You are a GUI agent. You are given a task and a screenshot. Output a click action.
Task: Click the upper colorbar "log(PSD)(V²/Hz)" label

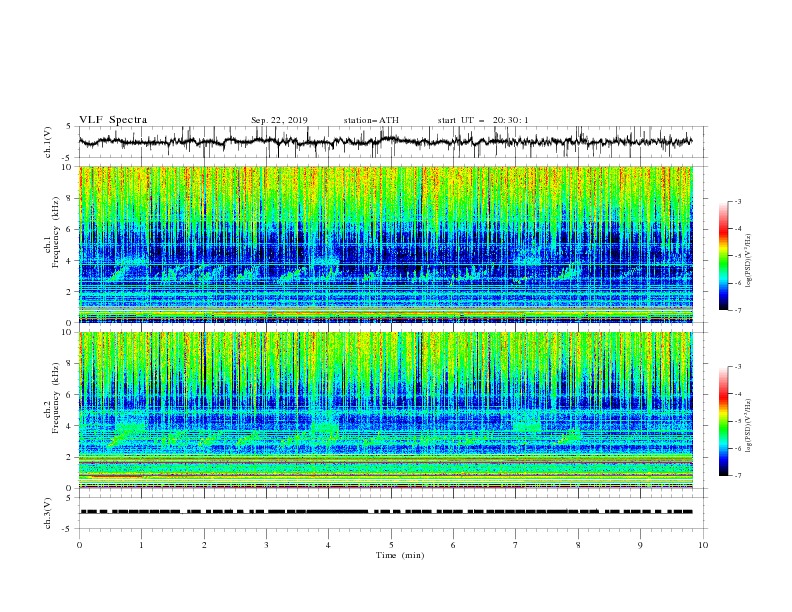click(x=750, y=261)
